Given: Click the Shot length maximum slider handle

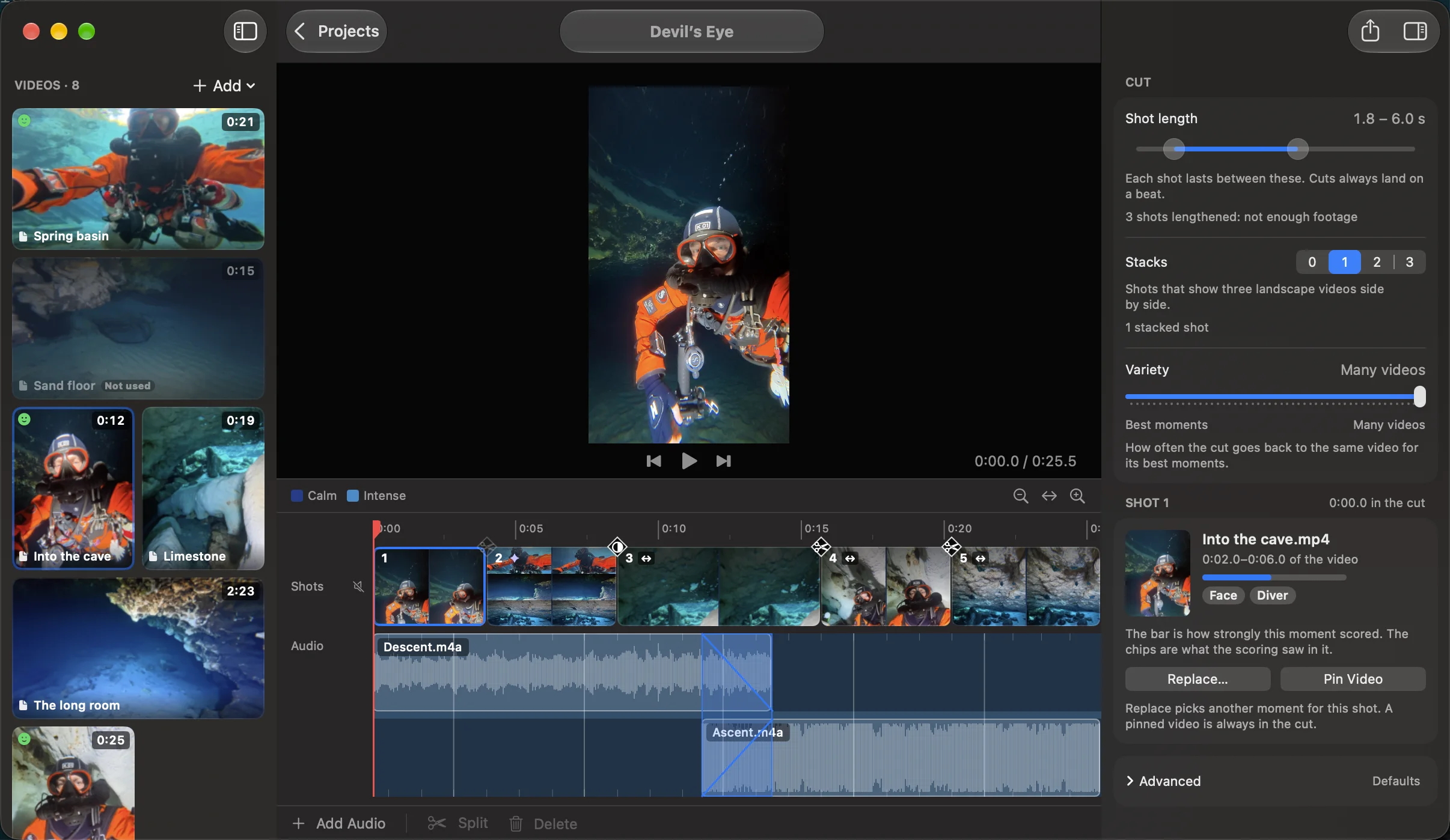Looking at the screenshot, I should click(1298, 149).
